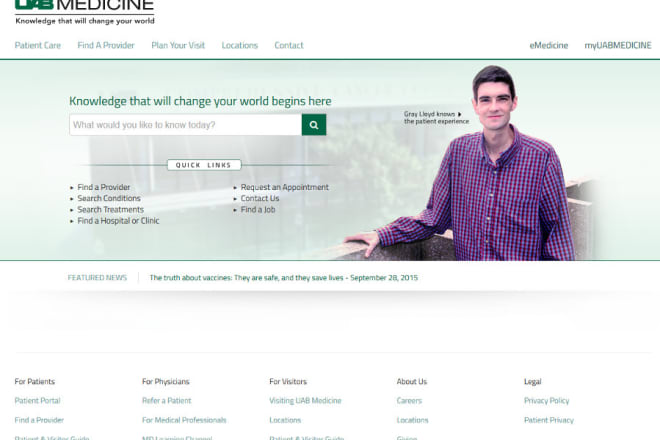Image resolution: width=660 pixels, height=440 pixels.
Task: Open the Find A Provider nav item
Action: pos(106,45)
